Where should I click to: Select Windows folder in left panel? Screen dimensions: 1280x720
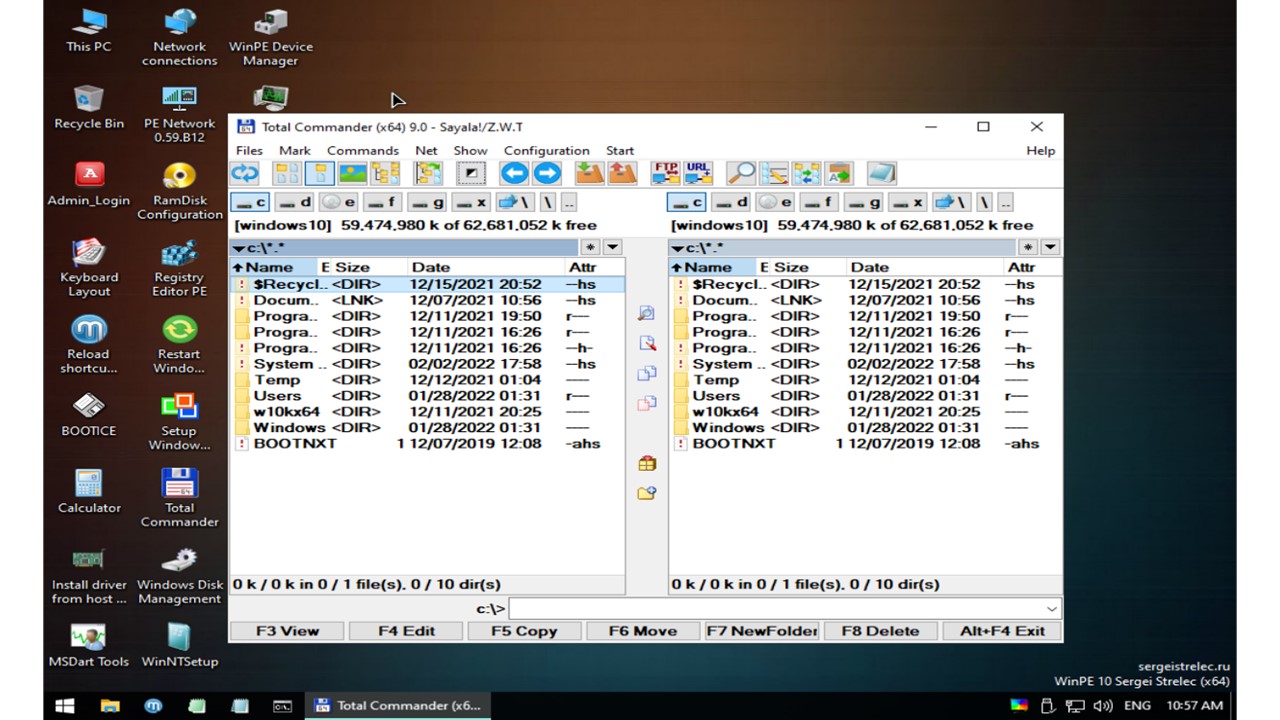[x=427, y=428]
